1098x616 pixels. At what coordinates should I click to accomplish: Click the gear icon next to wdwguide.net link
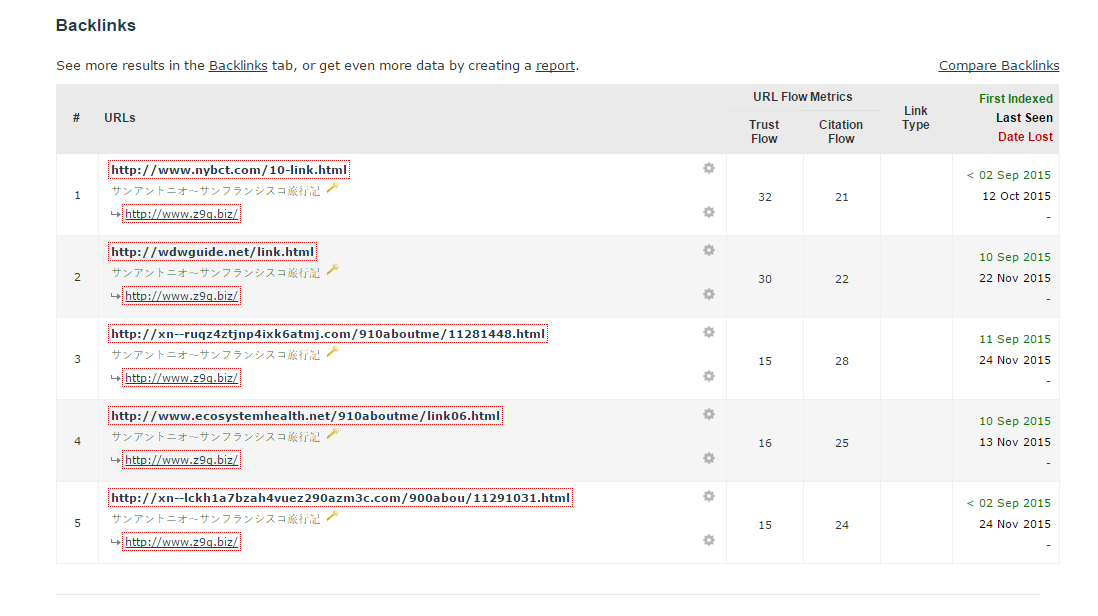click(709, 250)
